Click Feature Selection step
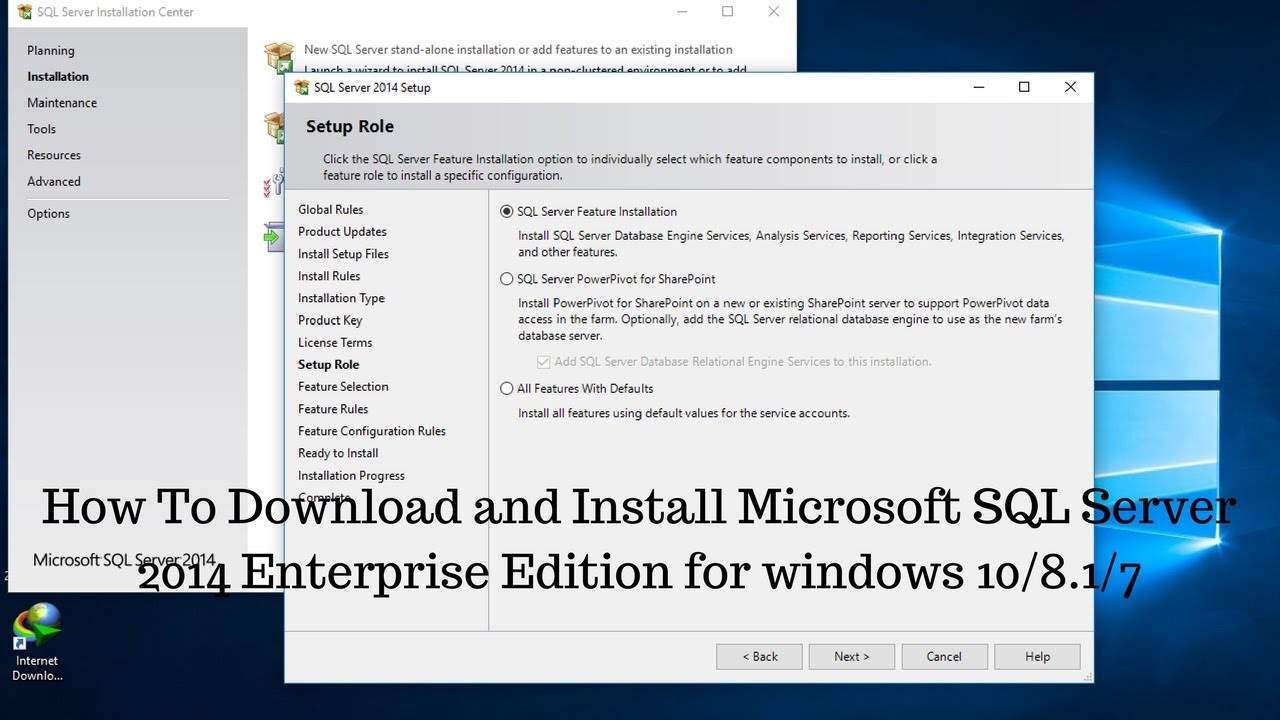Screen dimensions: 1280x720 click(x=343, y=386)
